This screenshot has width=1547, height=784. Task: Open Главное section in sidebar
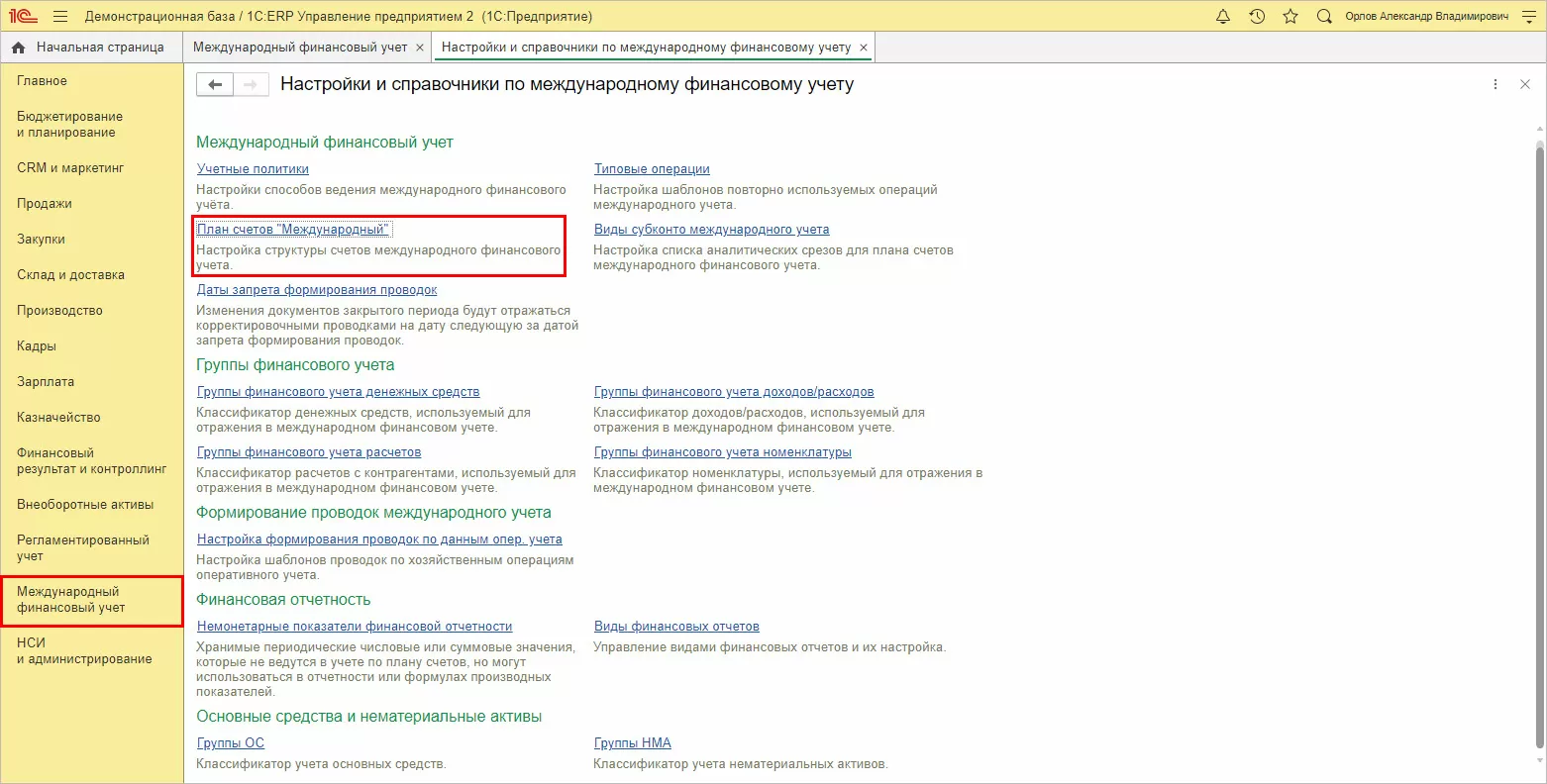pos(43,81)
